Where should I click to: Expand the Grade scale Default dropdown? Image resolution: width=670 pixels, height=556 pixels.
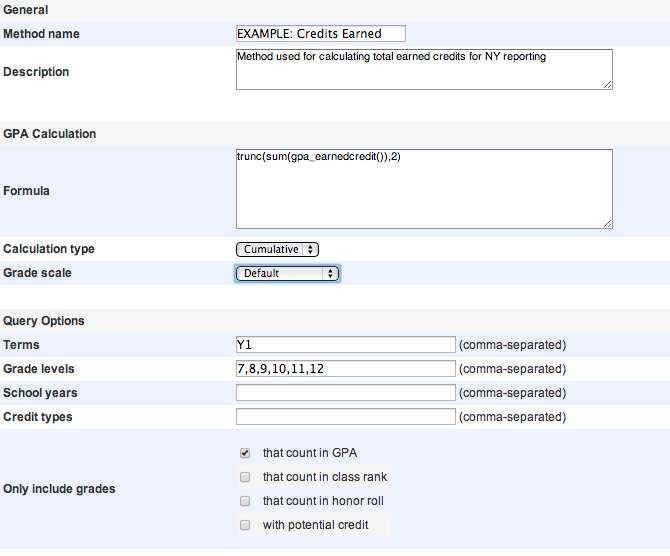point(288,273)
